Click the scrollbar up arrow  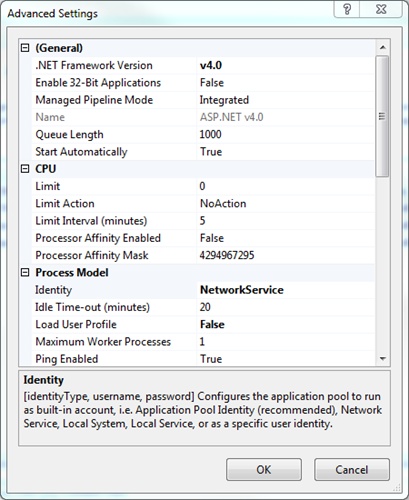pyautogui.click(x=383, y=48)
